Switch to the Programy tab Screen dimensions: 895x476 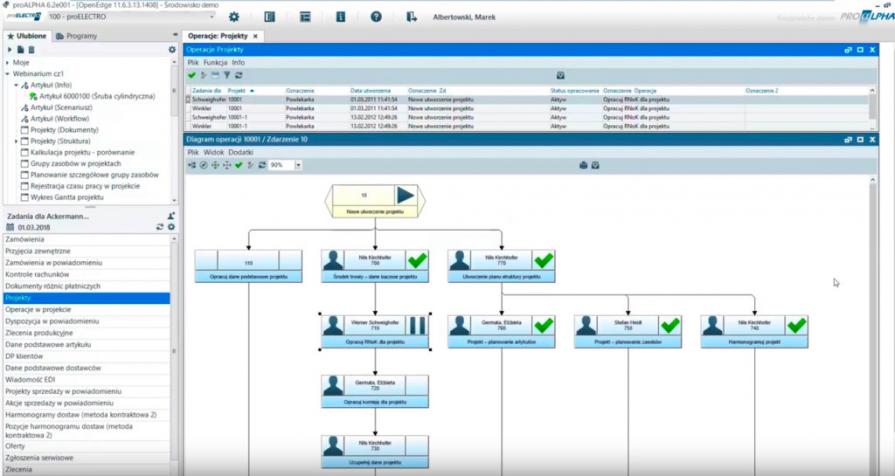pos(76,36)
